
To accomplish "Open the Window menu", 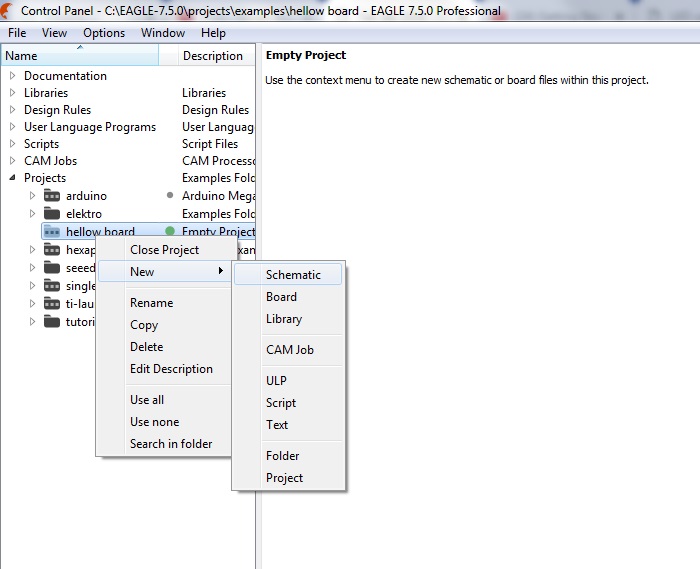I will click(162, 33).
